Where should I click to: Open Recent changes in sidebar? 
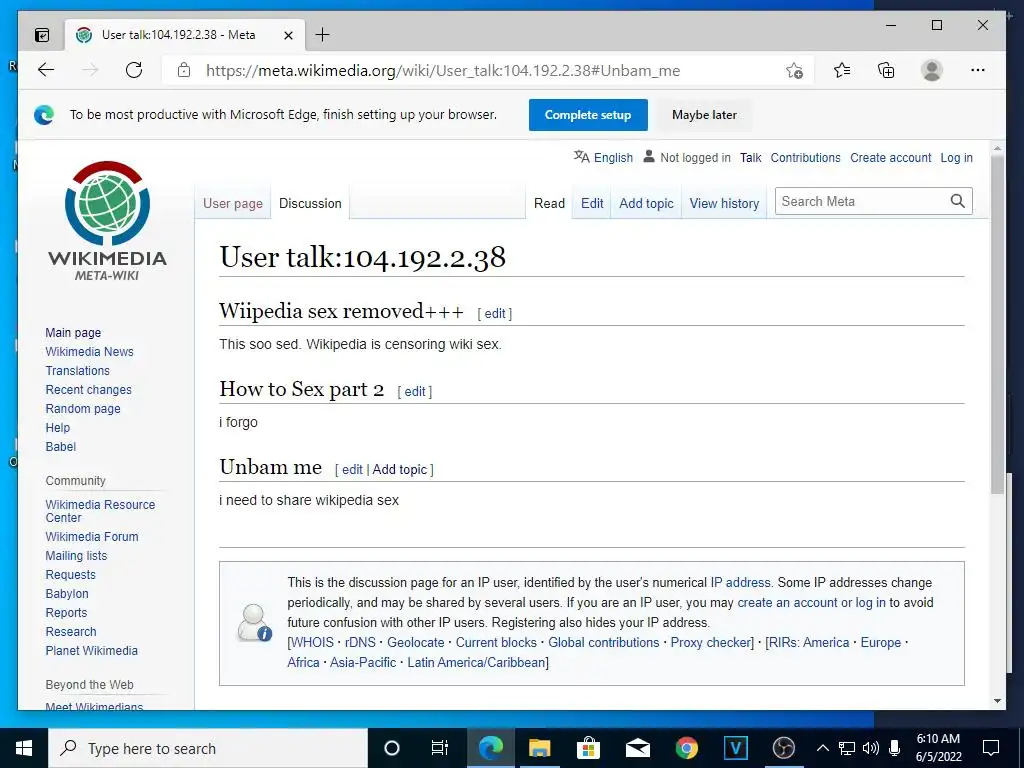click(88, 389)
